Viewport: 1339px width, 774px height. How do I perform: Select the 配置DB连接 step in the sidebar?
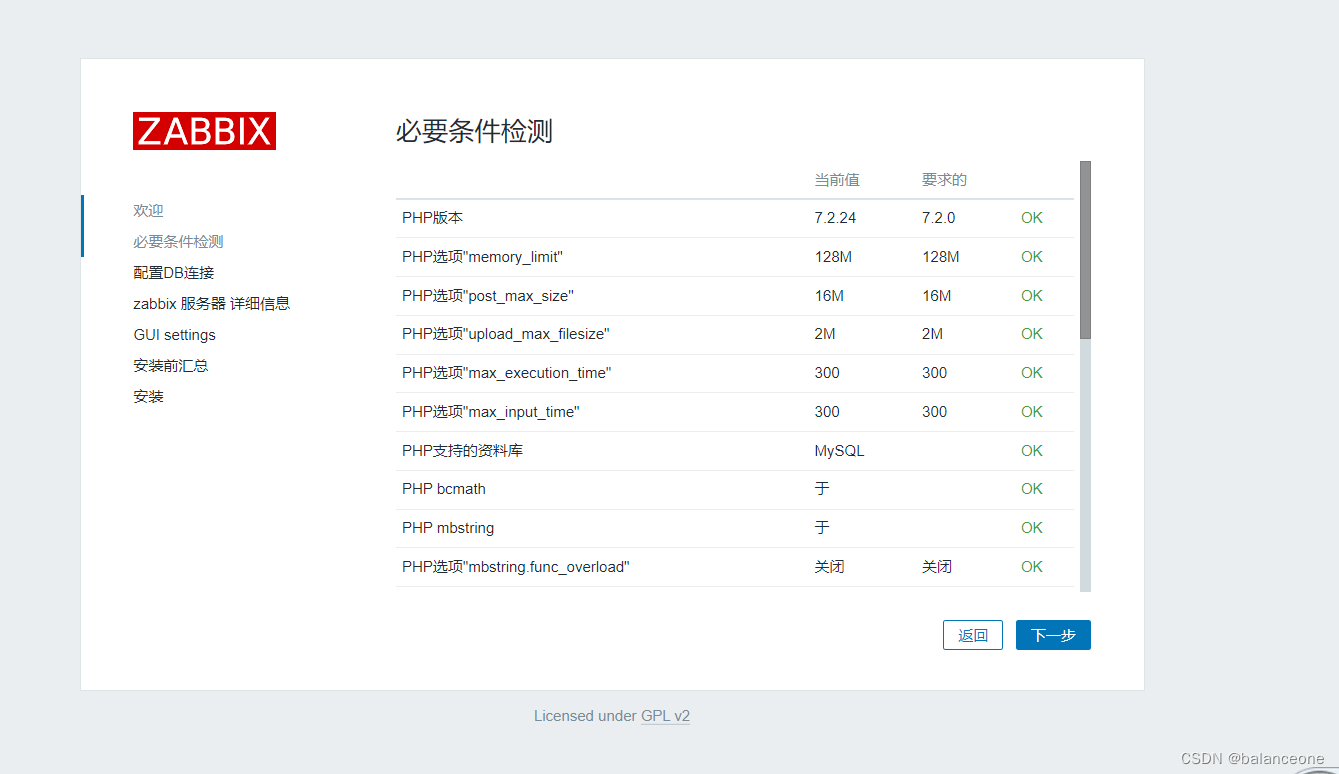(174, 273)
